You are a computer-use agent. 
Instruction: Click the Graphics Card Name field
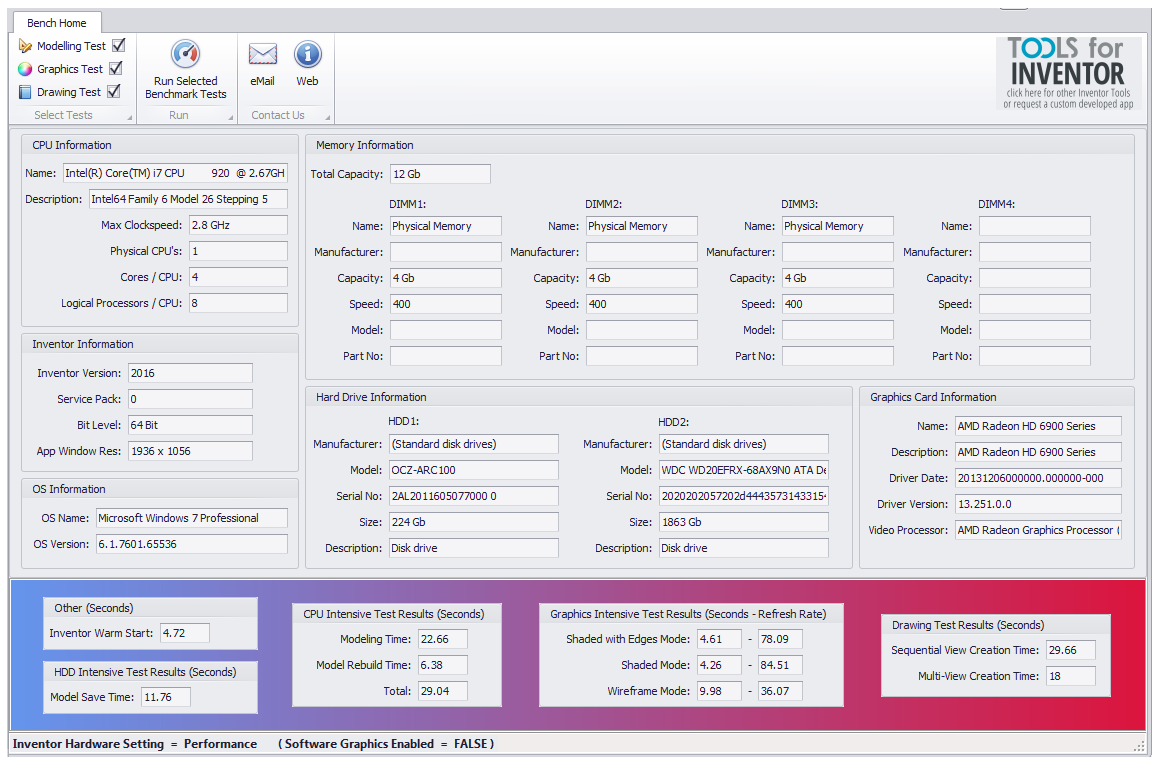[x=1038, y=426]
